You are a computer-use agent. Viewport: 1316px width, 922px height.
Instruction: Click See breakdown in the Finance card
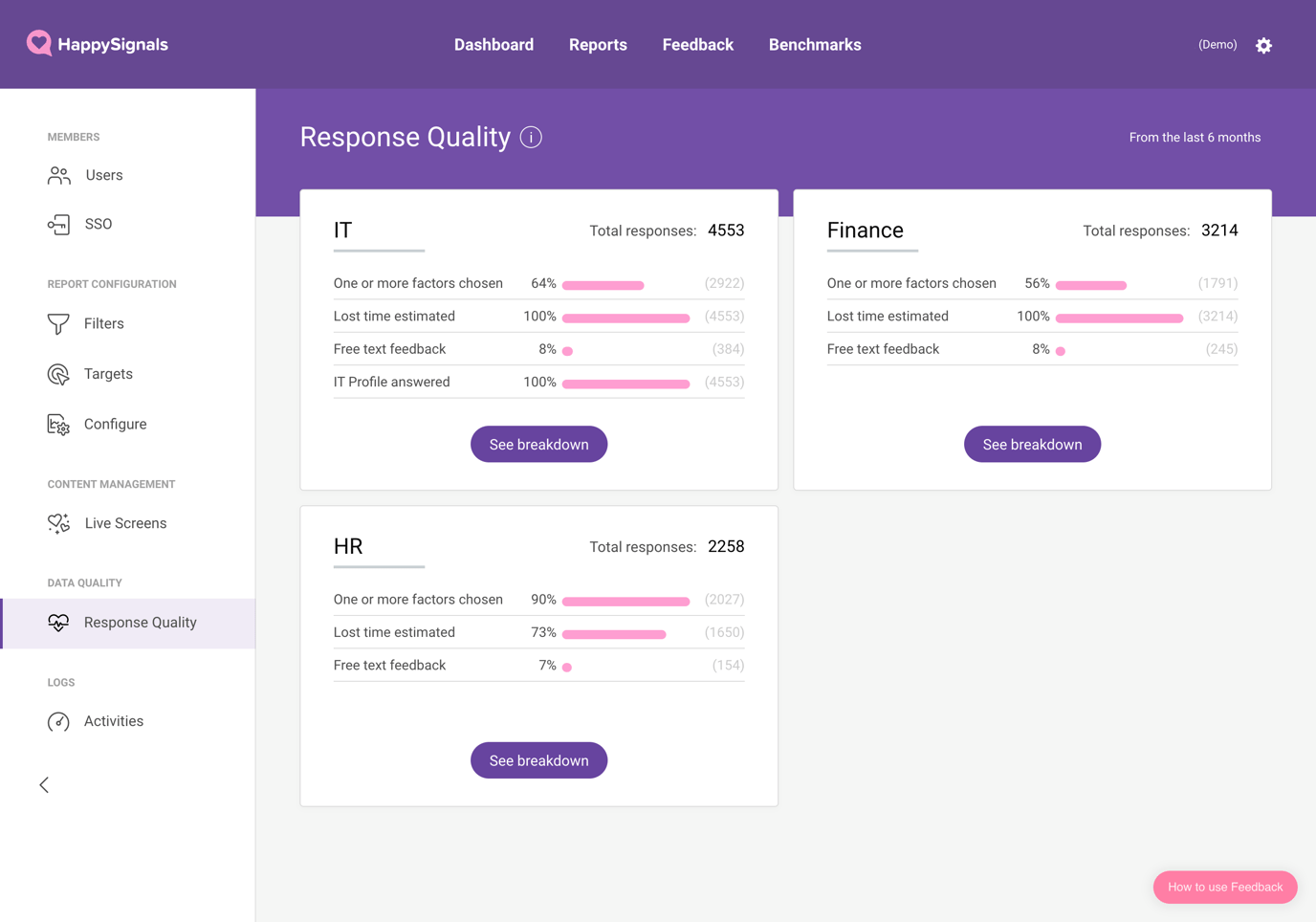[1032, 445]
